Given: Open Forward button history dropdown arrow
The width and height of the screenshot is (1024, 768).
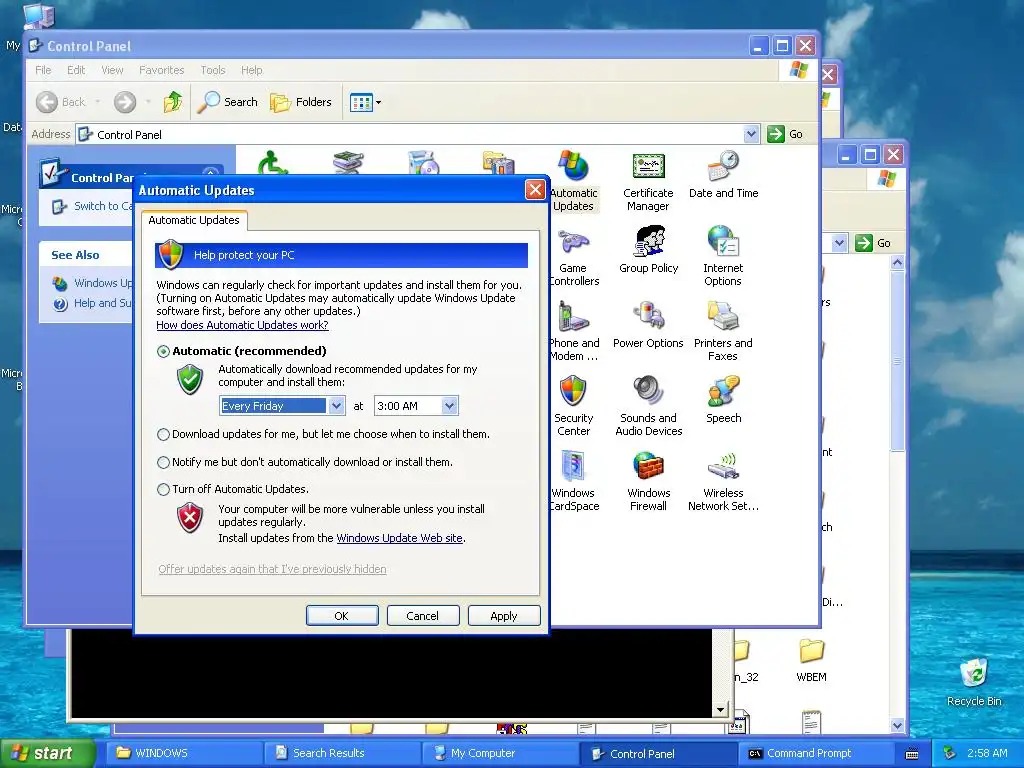Looking at the screenshot, I should pyautogui.click(x=148, y=102).
